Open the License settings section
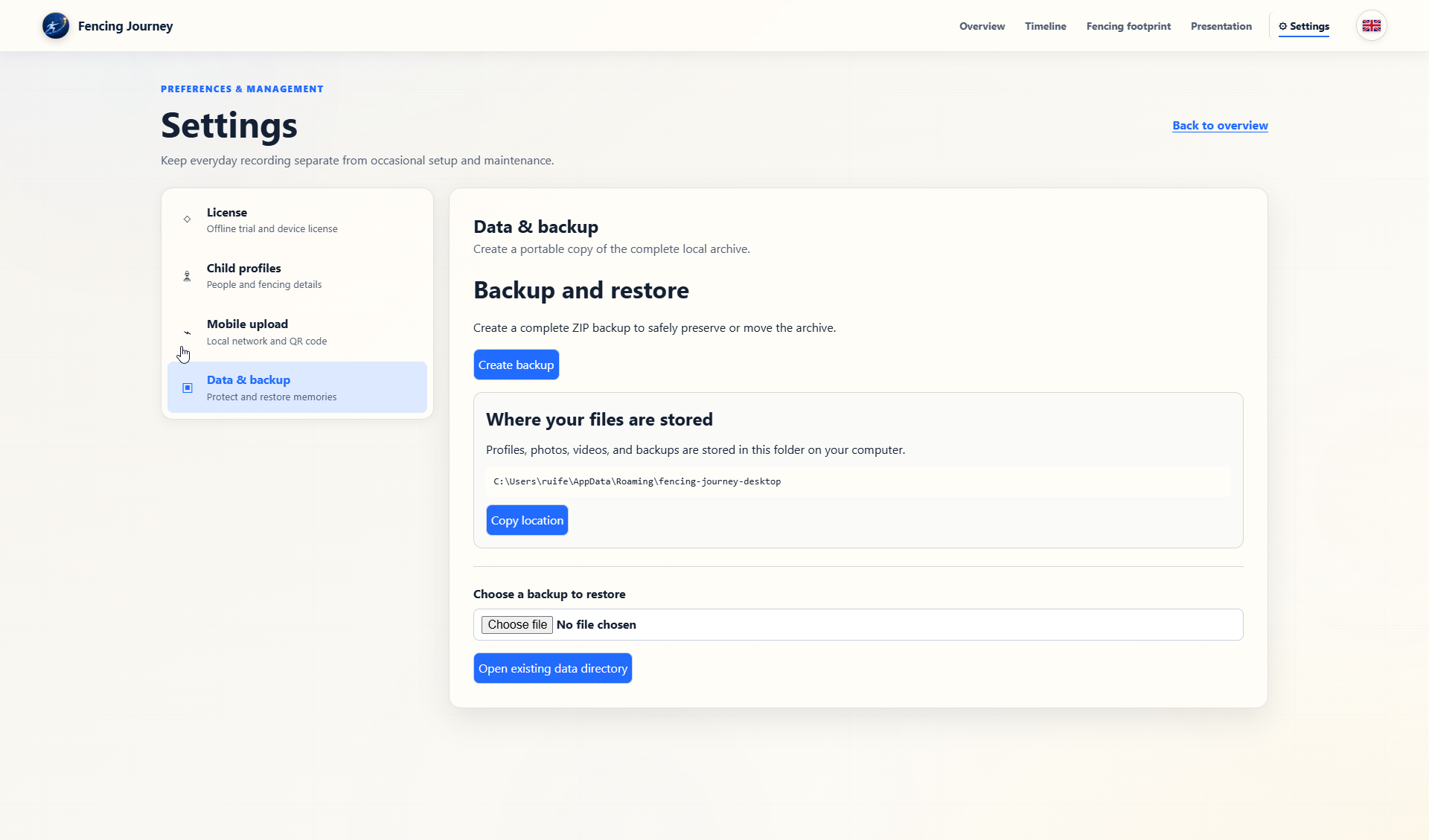Viewport: 1429px width, 840px height. (297, 220)
